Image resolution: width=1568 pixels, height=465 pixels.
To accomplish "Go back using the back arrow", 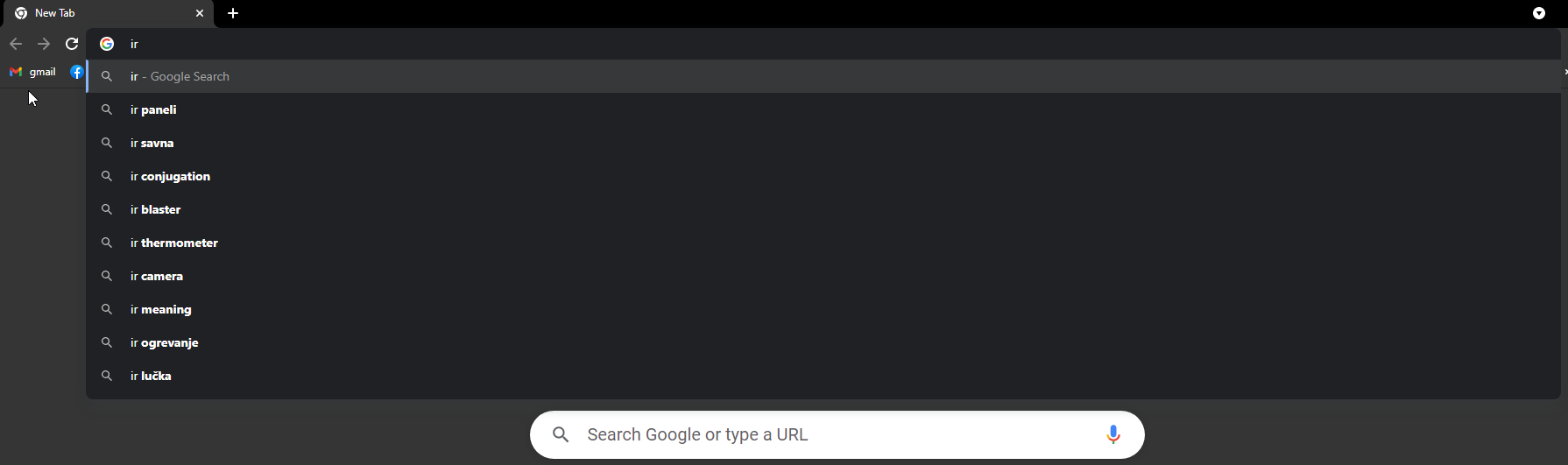I will 16,44.
